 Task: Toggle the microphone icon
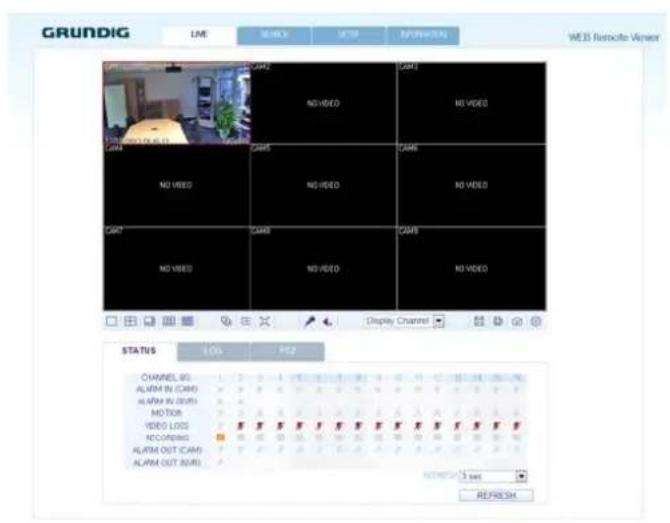coord(309,321)
